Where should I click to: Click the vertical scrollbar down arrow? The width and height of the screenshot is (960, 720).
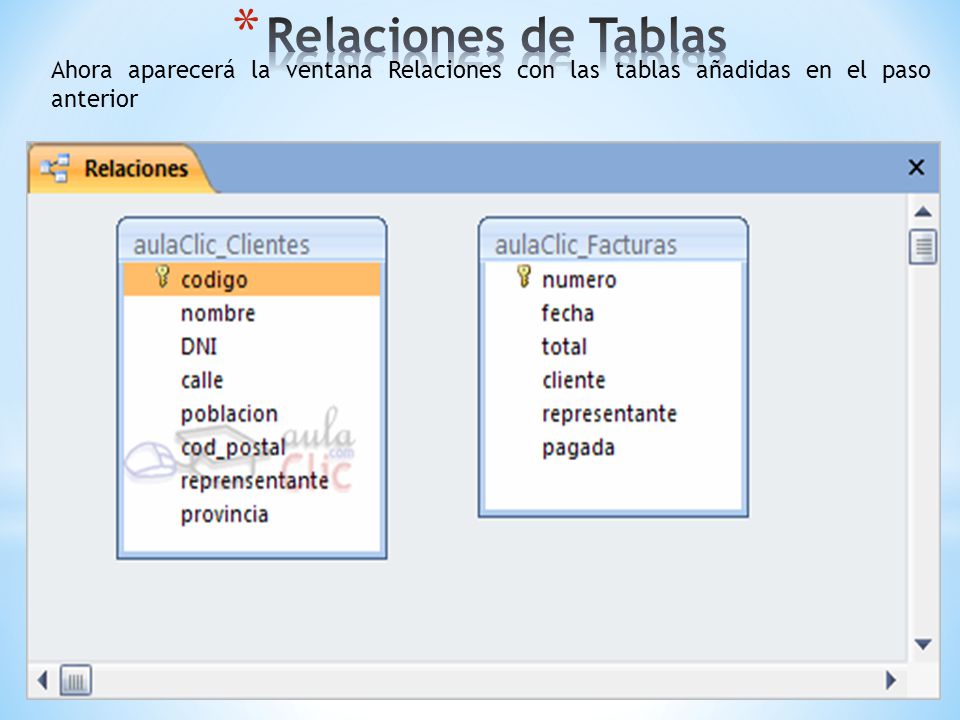coord(923,644)
